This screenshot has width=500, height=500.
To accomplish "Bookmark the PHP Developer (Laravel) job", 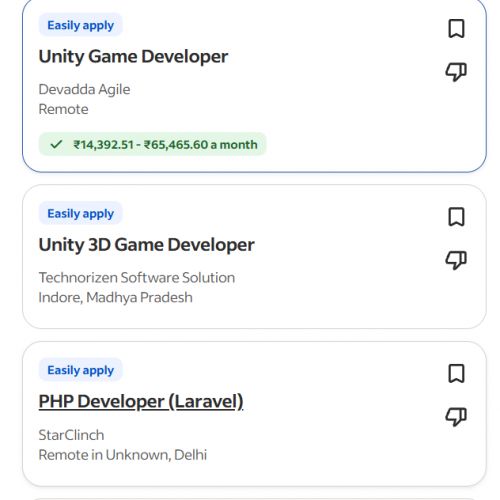I will point(456,373).
